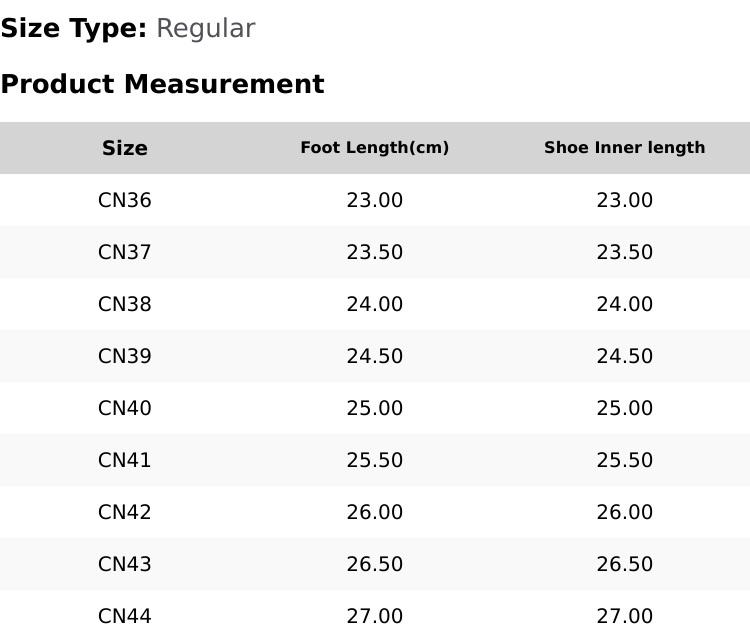Click the 25.00 foot length for CN40
The width and height of the screenshot is (750, 642).
coord(375,408)
